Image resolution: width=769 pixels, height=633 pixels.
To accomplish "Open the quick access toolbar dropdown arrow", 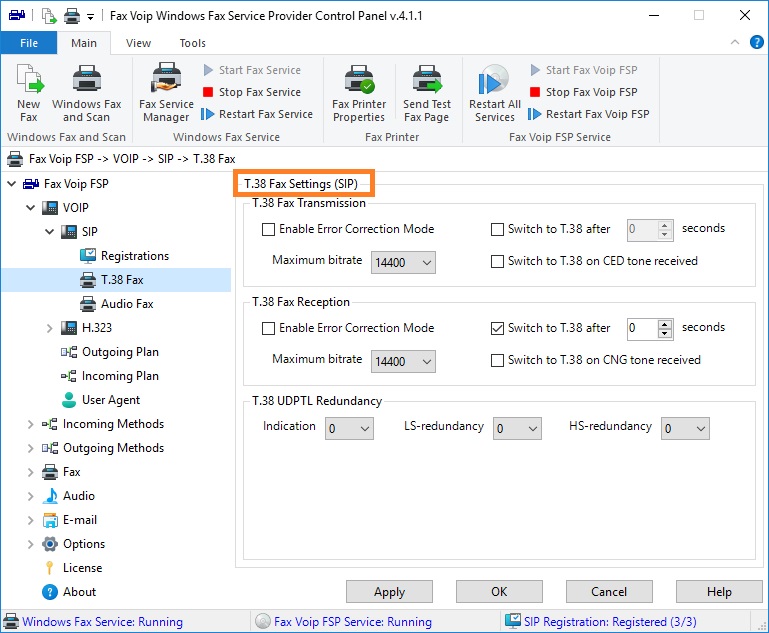I will [x=90, y=17].
